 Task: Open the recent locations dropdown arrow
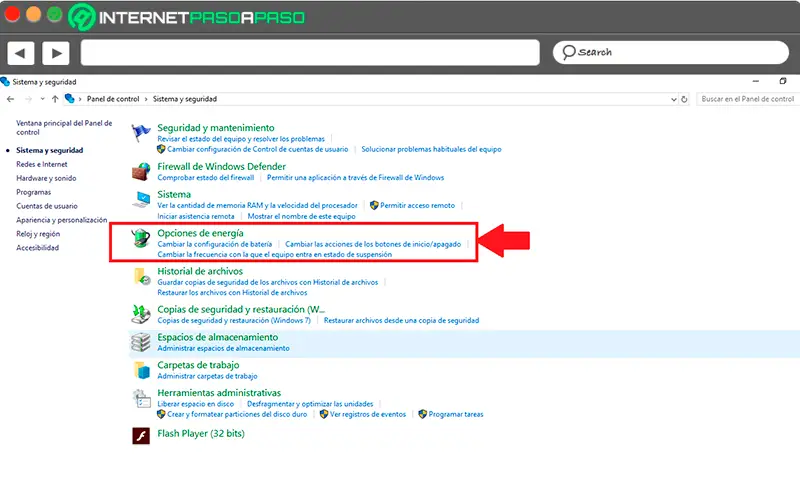click(42, 99)
